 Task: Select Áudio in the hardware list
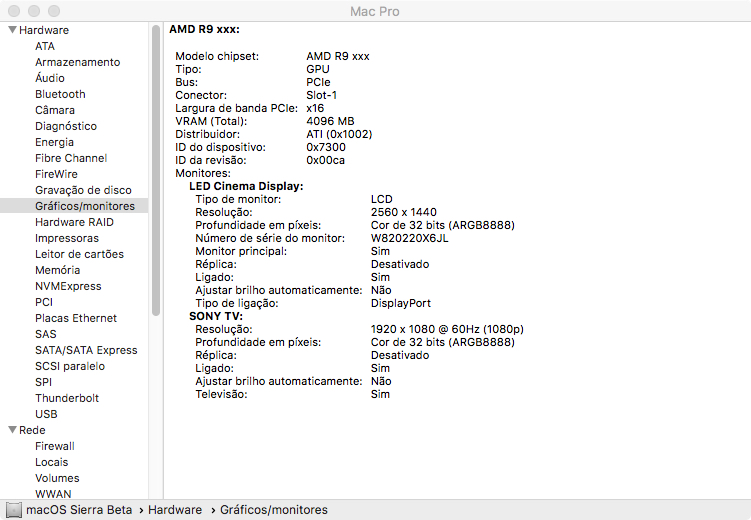(x=49, y=78)
